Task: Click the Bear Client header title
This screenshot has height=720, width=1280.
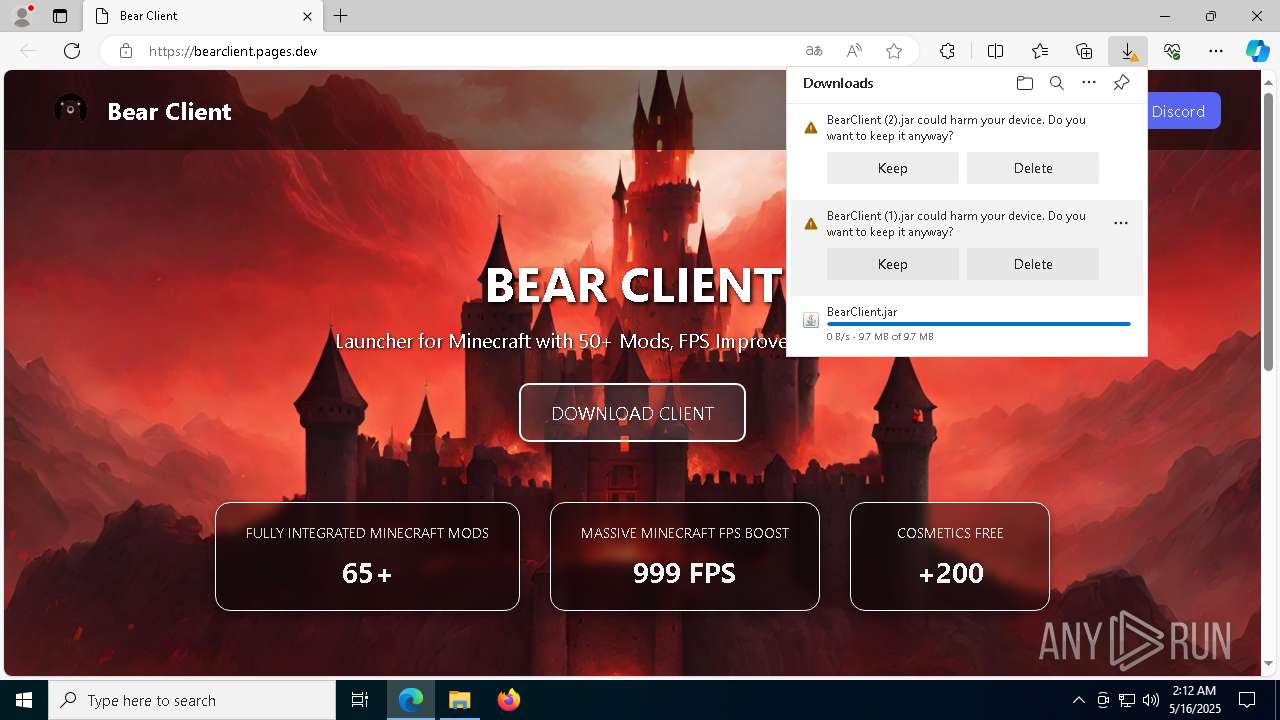Action: pos(169,111)
